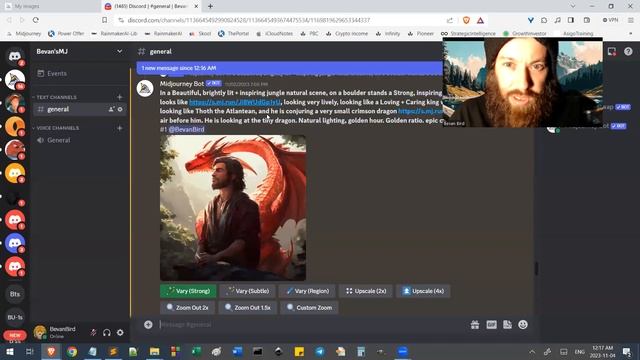Image resolution: width=640 pixels, height=360 pixels.
Task: Click the @BevanBird mention in message
Action: pyautogui.click(x=187, y=129)
